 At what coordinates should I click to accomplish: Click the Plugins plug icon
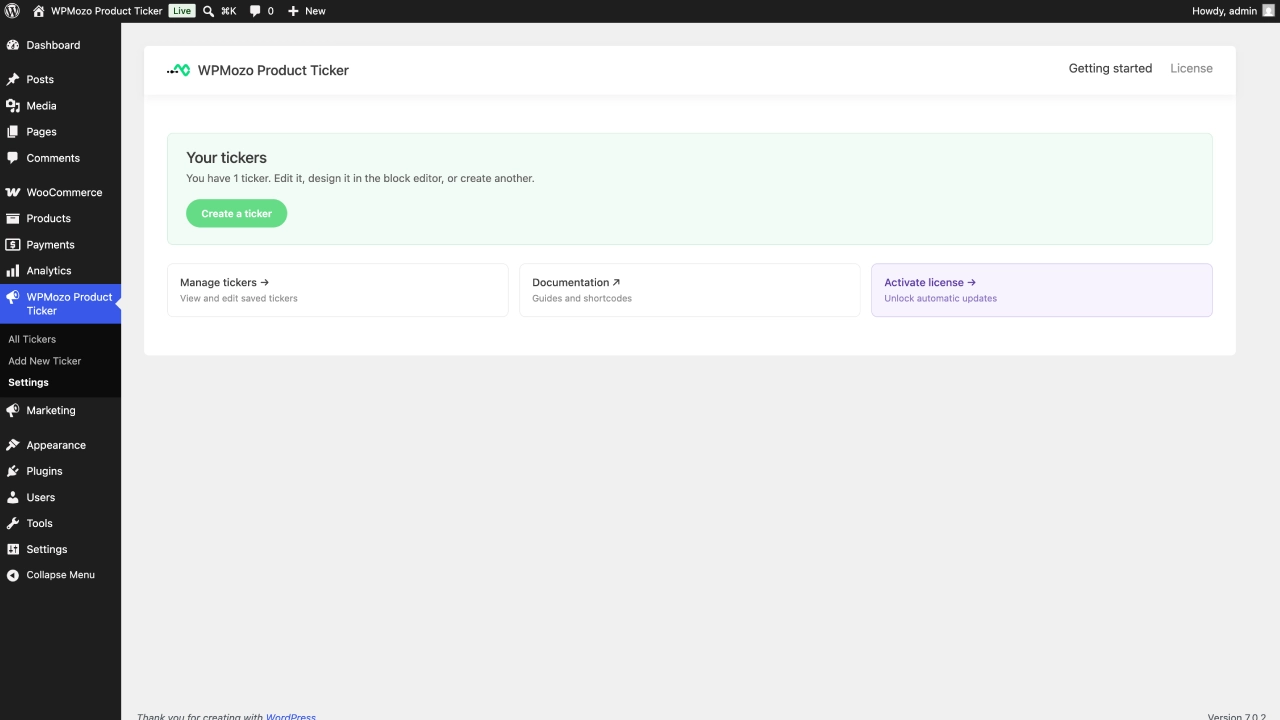13,471
